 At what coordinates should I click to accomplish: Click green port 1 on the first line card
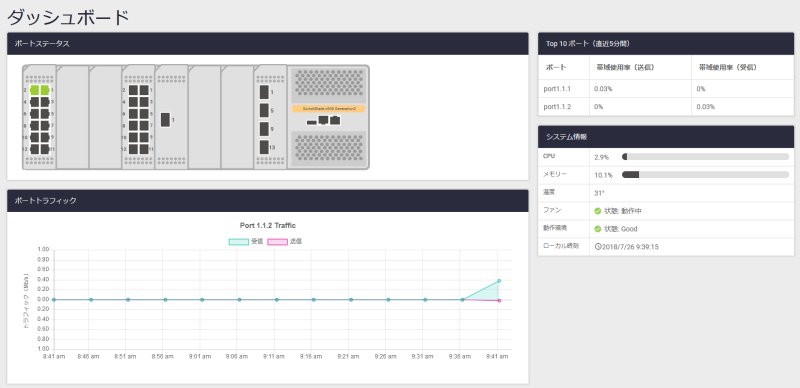click(45, 90)
